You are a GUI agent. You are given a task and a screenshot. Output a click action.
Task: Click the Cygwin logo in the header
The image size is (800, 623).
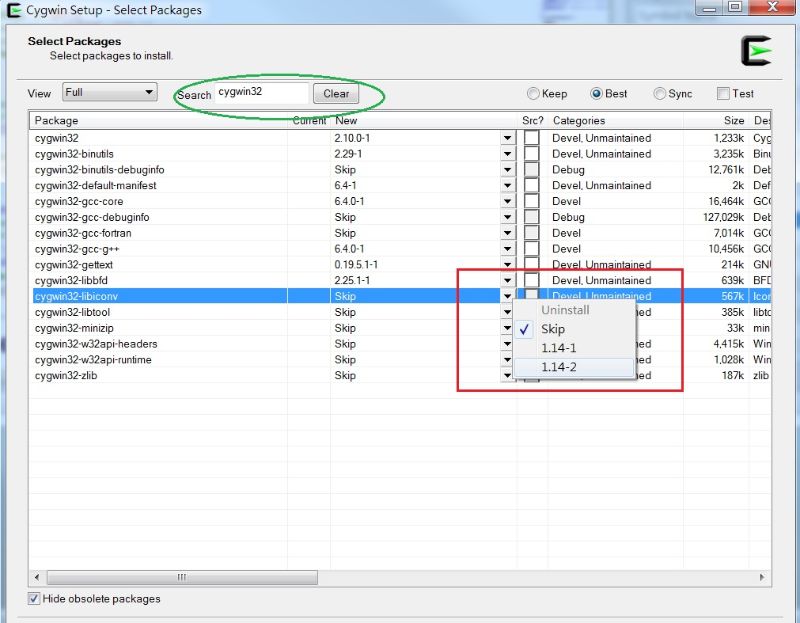click(x=756, y=51)
